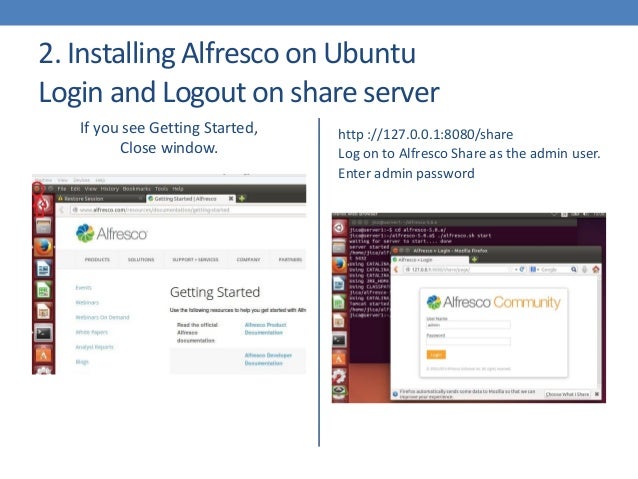The image size is (638, 479).
Task: Click the orange Login button
Action: (x=436, y=355)
